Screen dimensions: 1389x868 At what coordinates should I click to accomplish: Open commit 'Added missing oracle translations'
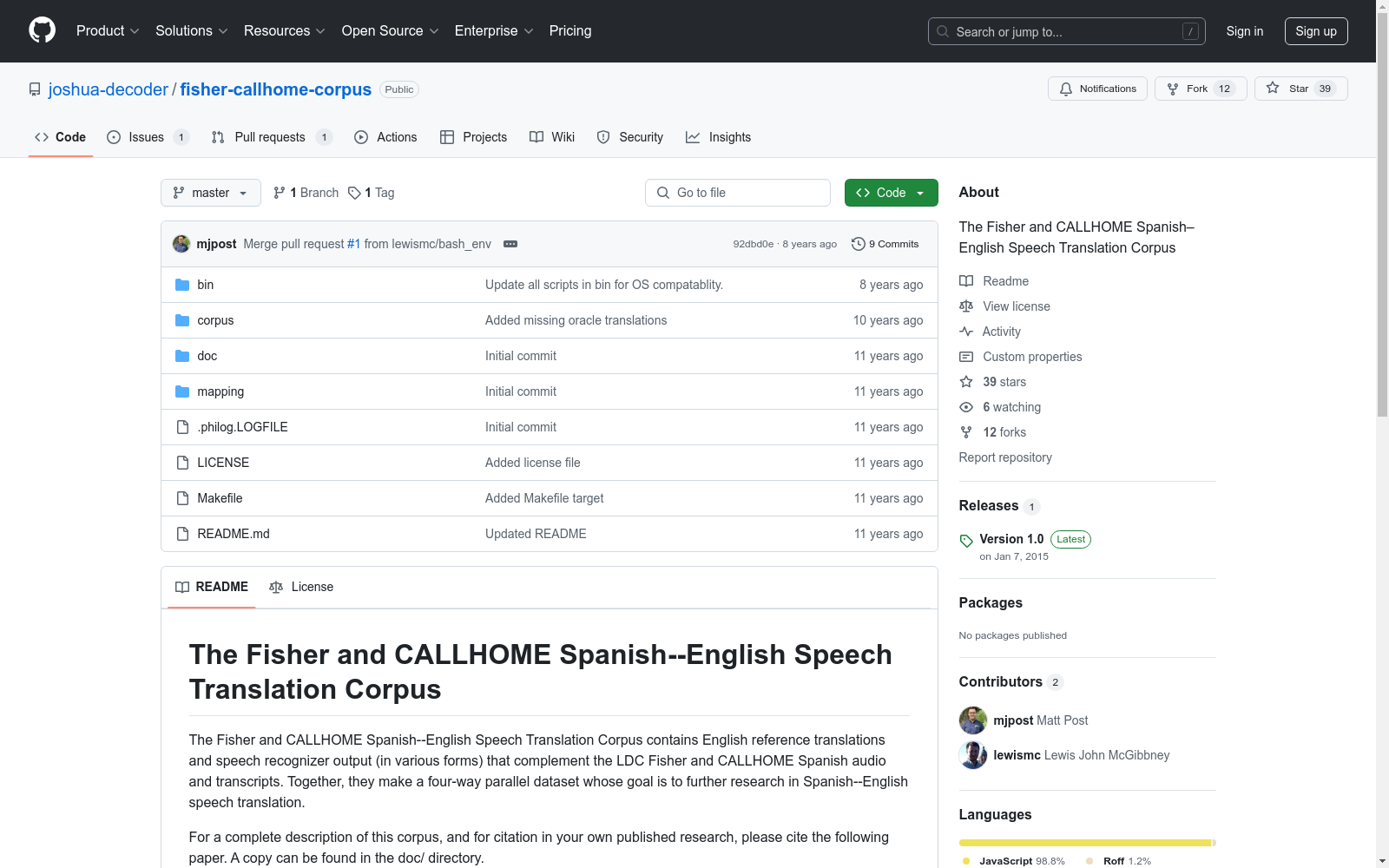576,320
